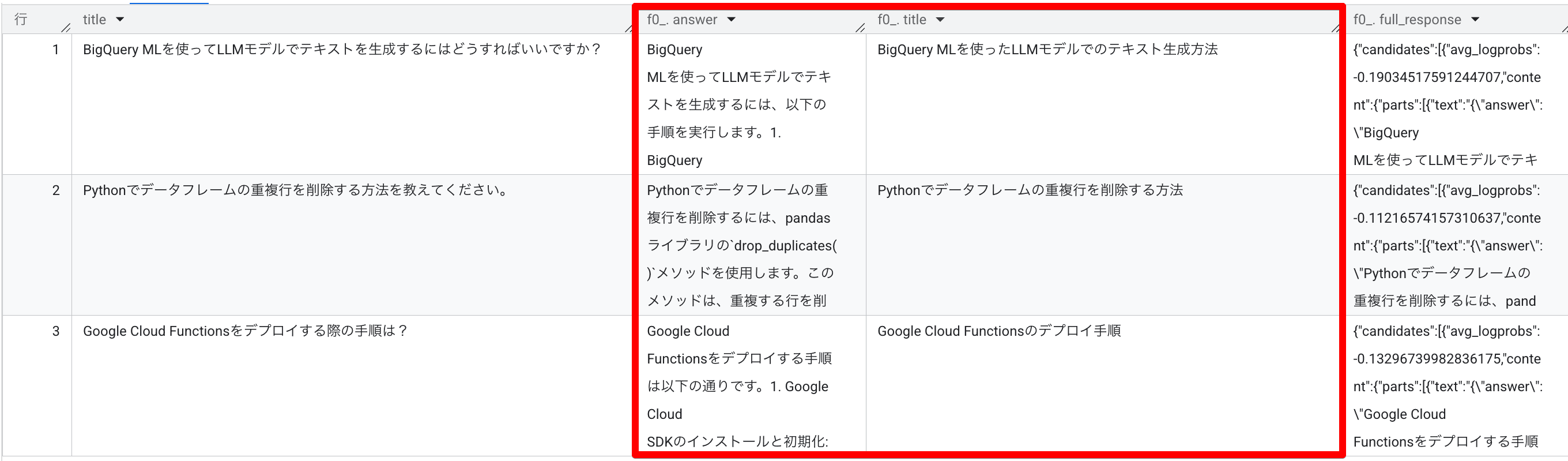Viewport: 1568px width, 461px height.
Task: Select the f0_.answer column header label
Action: click(682, 20)
